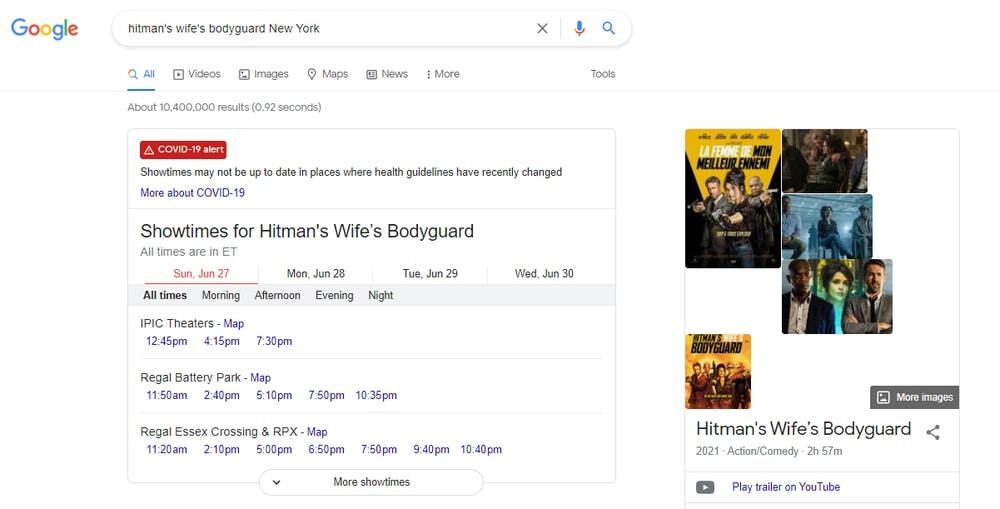Filter showtimes to Afternoon
The height and width of the screenshot is (509, 1000).
277,295
